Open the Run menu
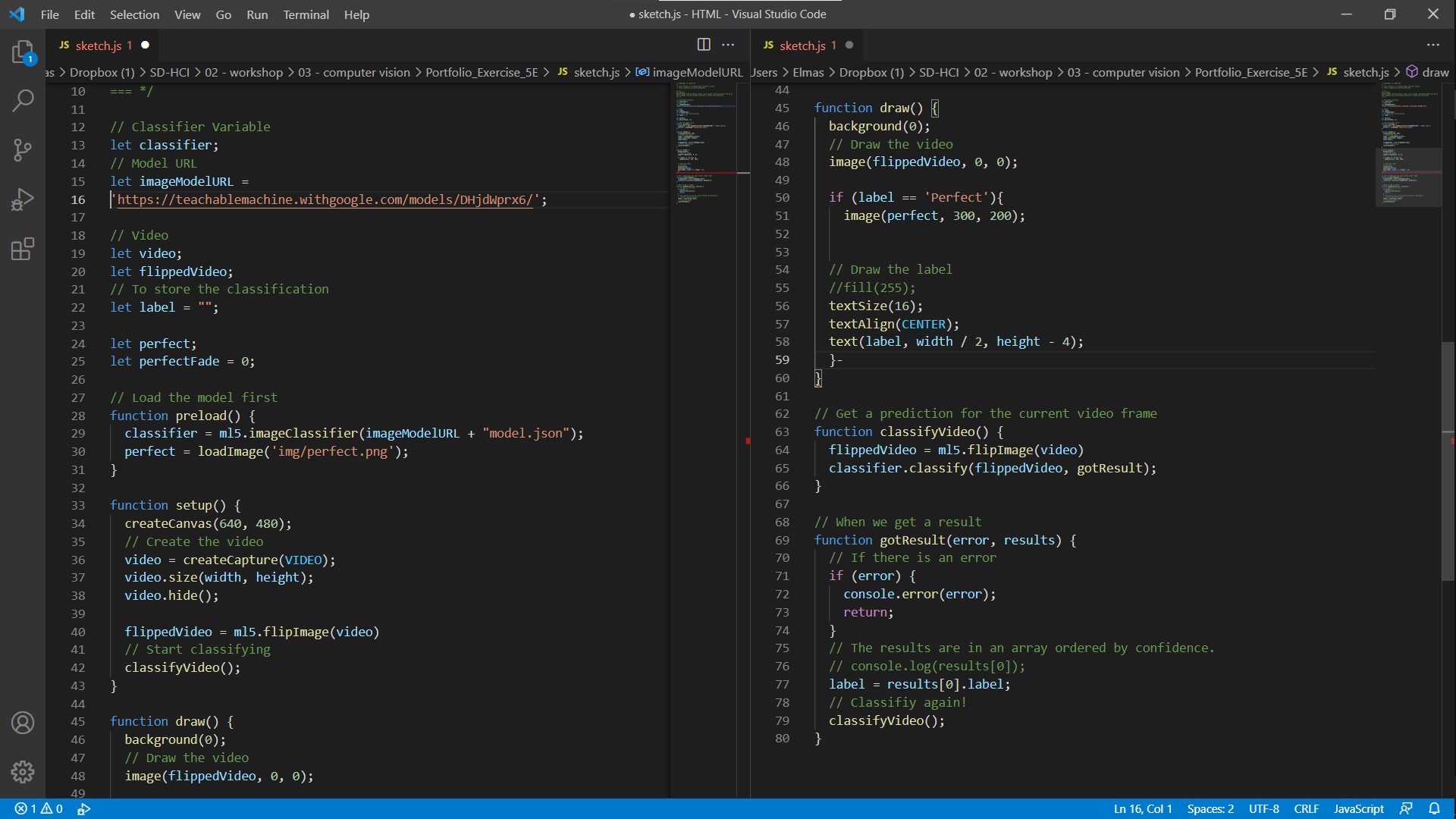 coord(257,14)
